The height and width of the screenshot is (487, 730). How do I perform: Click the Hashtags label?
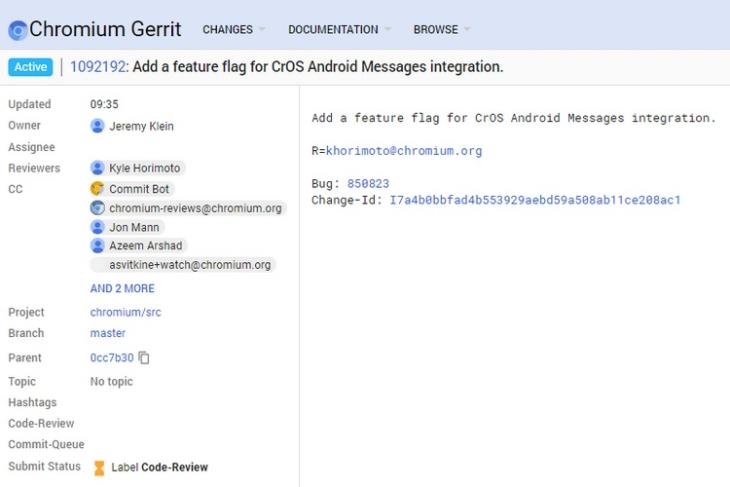coord(32,402)
